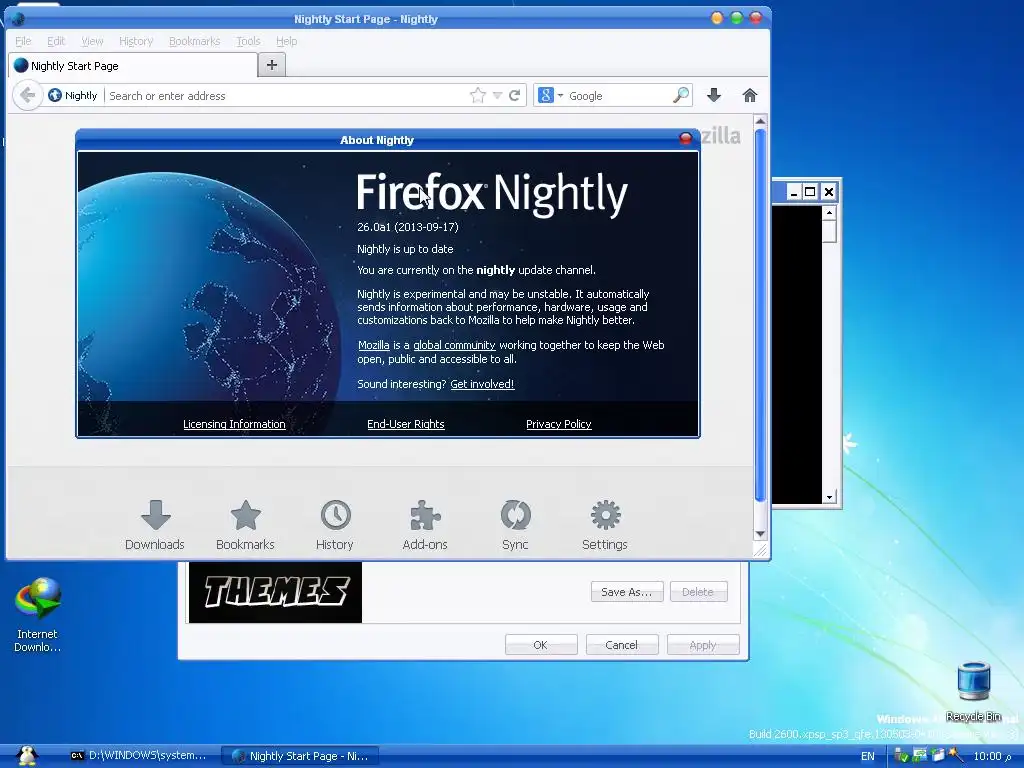Click the back arrow navigation button
Image resolution: width=1024 pixels, height=768 pixels.
pyautogui.click(x=27, y=95)
